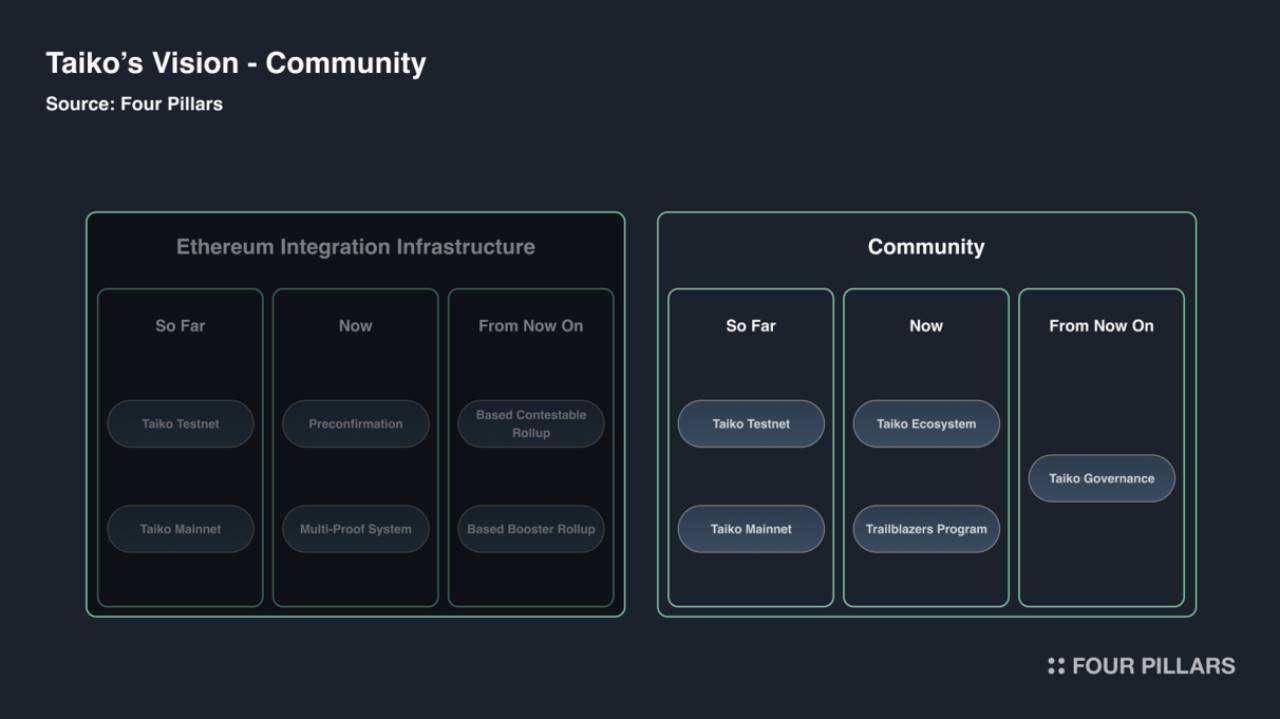Click the Multi-Proof System pill

(355, 529)
